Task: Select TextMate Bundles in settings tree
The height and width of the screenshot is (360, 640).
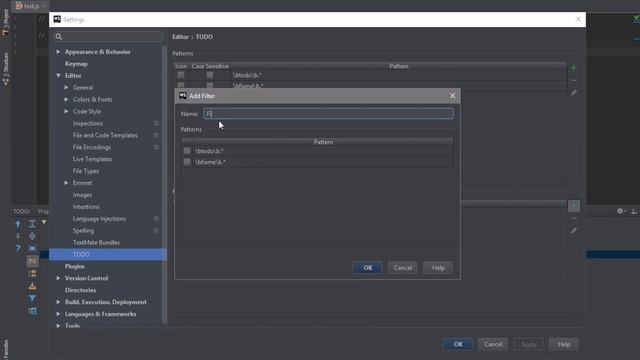Action: tap(96, 242)
